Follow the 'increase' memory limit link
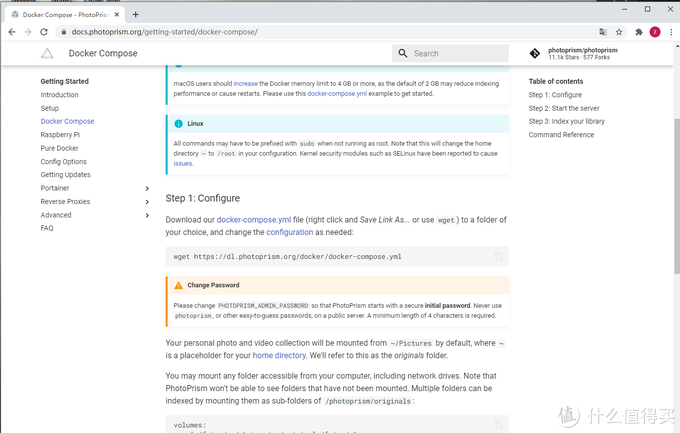The height and width of the screenshot is (433, 680). pyautogui.click(x=245, y=83)
